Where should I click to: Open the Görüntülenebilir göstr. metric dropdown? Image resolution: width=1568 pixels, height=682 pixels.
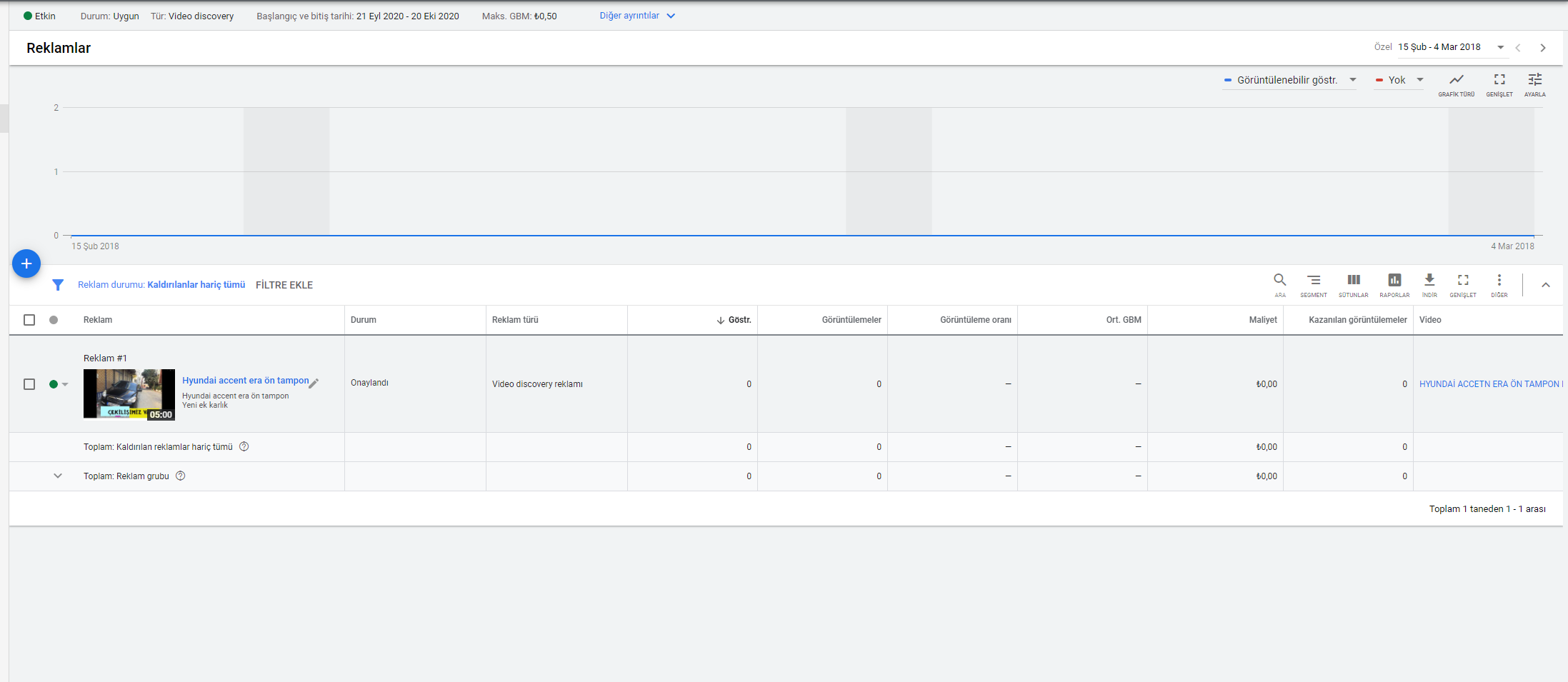(1289, 80)
